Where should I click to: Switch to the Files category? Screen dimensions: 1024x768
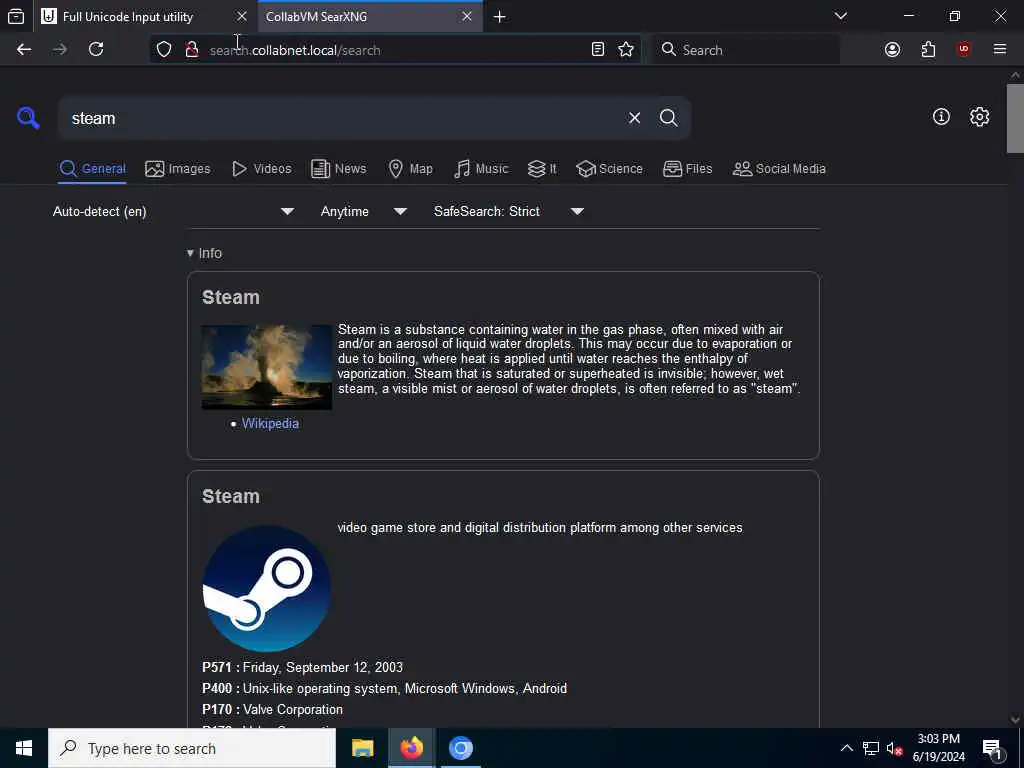pos(688,169)
